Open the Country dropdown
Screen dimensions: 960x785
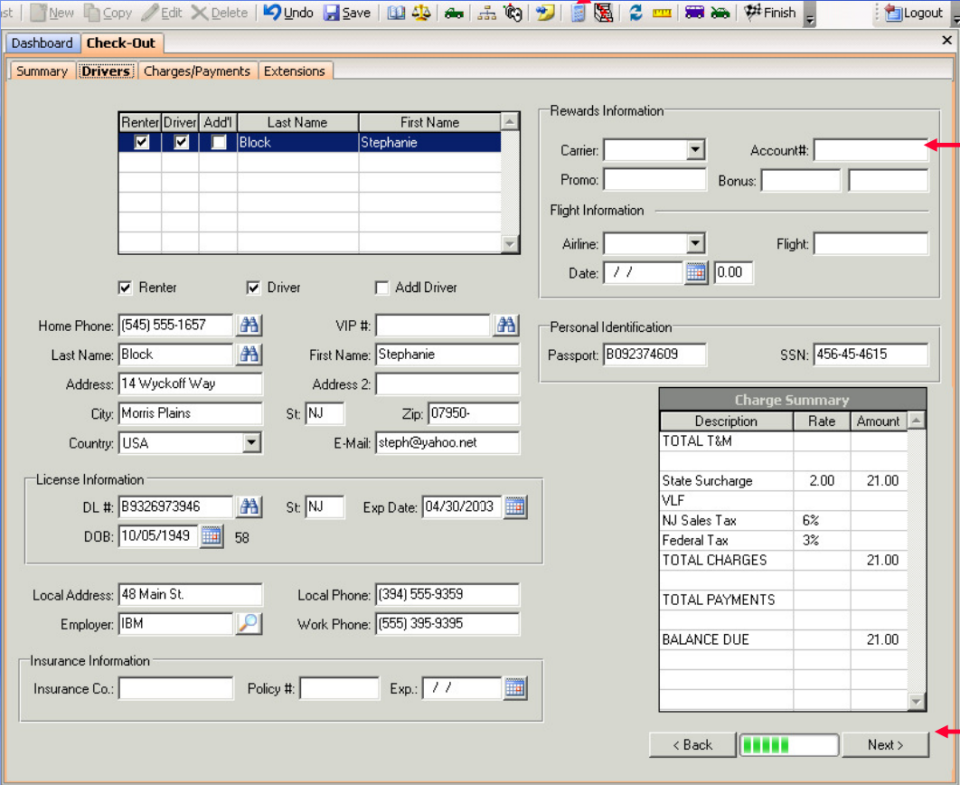point(254,443)
